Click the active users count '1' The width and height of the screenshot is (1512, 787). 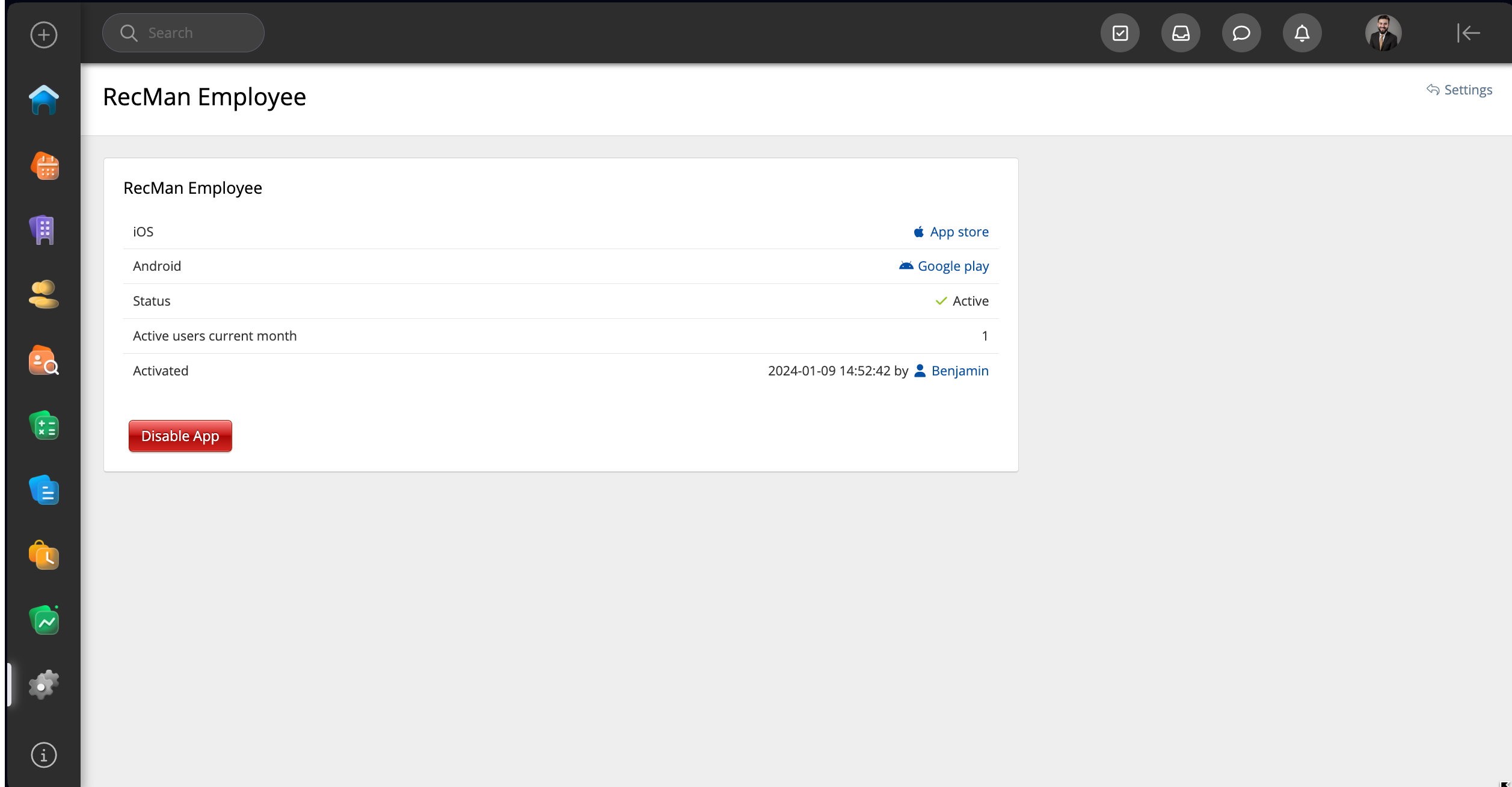[985, 336]
